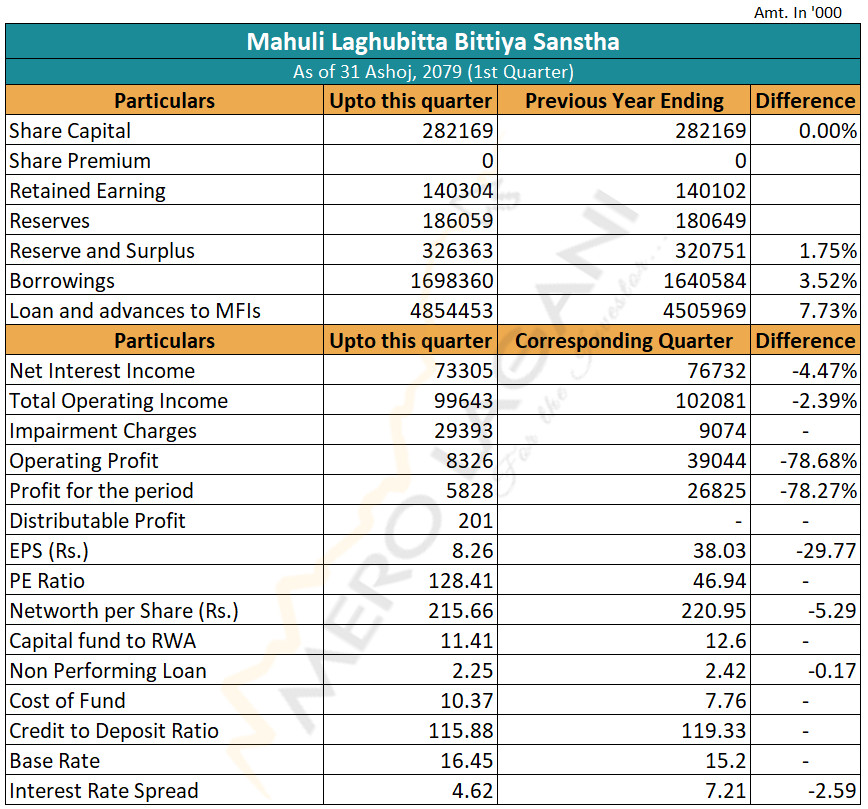Select the networth value 215.66
This screenshot has height=809, width=868.
pos(461,611)
